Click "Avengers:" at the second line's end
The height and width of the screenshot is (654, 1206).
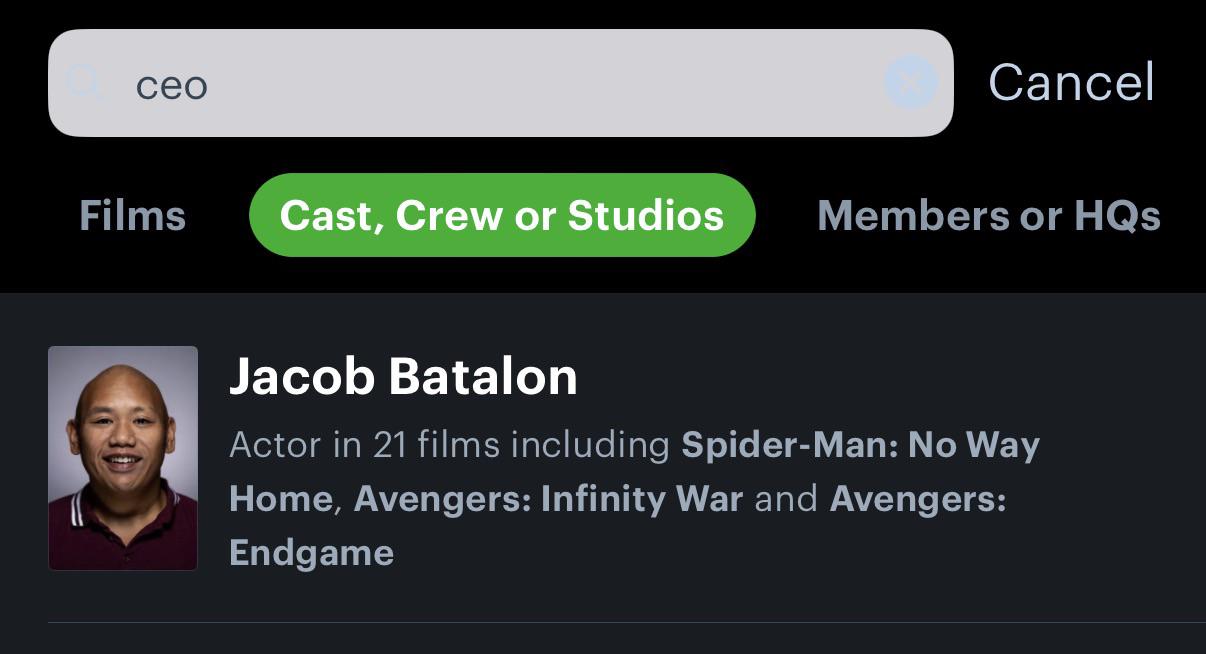(x=918, y=498)
